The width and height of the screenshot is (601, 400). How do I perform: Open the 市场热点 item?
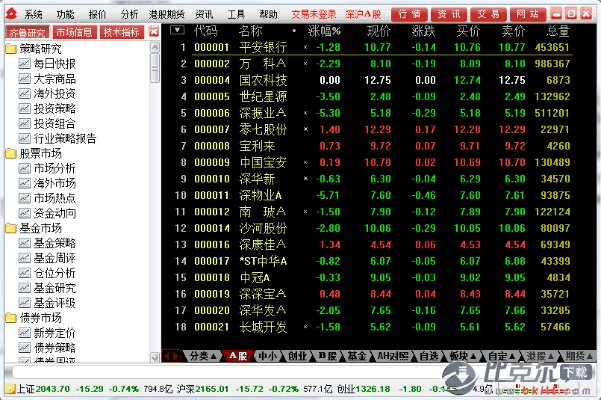point(47,198)
